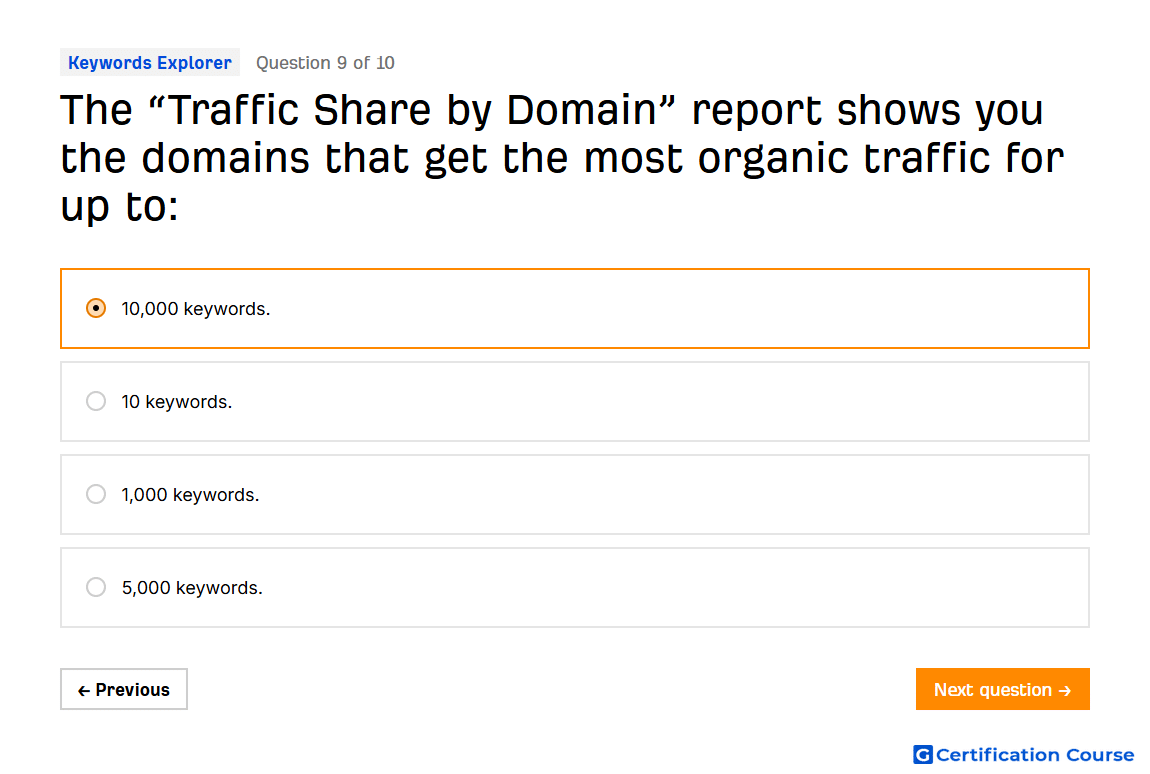Click the blue Certification Course logo icon
Screen dimensions: 1150x774
[x=923, y=754]
